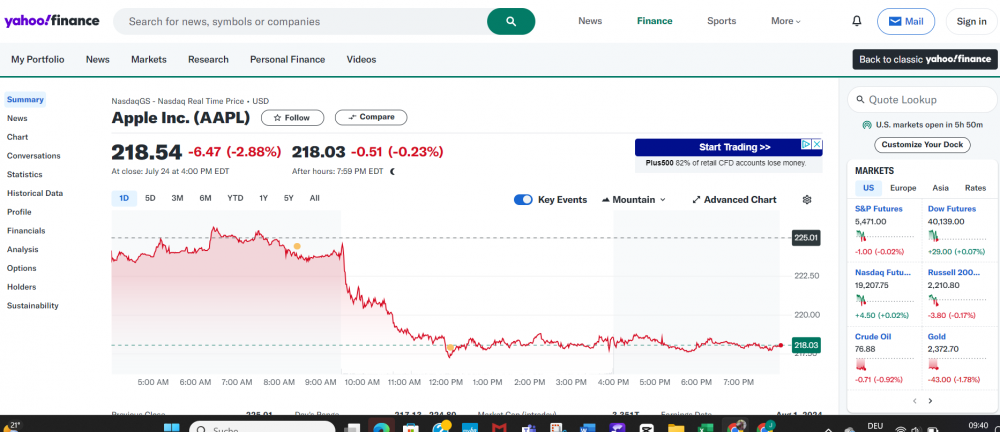Expand the More menu in top navigation

coord(786,21)
